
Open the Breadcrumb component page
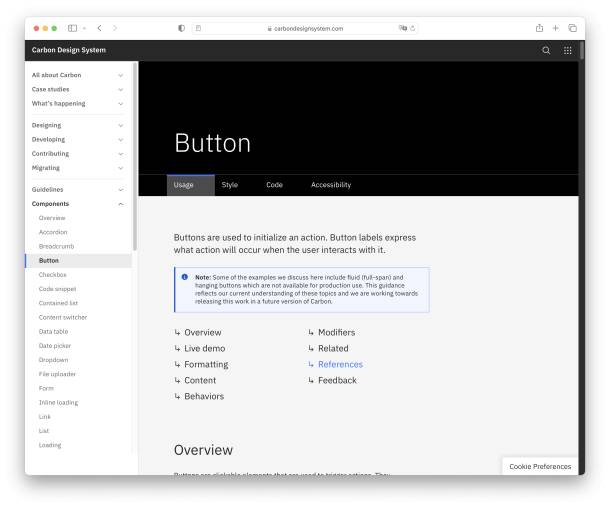[56, 247]
